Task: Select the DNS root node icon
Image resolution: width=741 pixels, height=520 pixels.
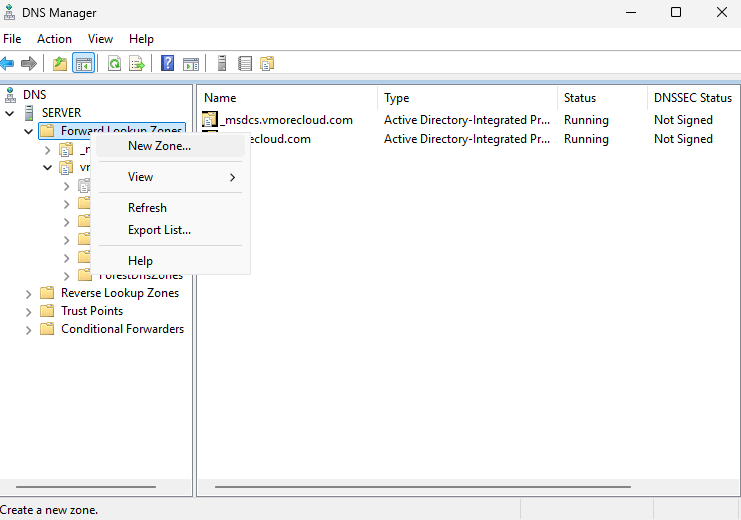Action: (10, 95)
